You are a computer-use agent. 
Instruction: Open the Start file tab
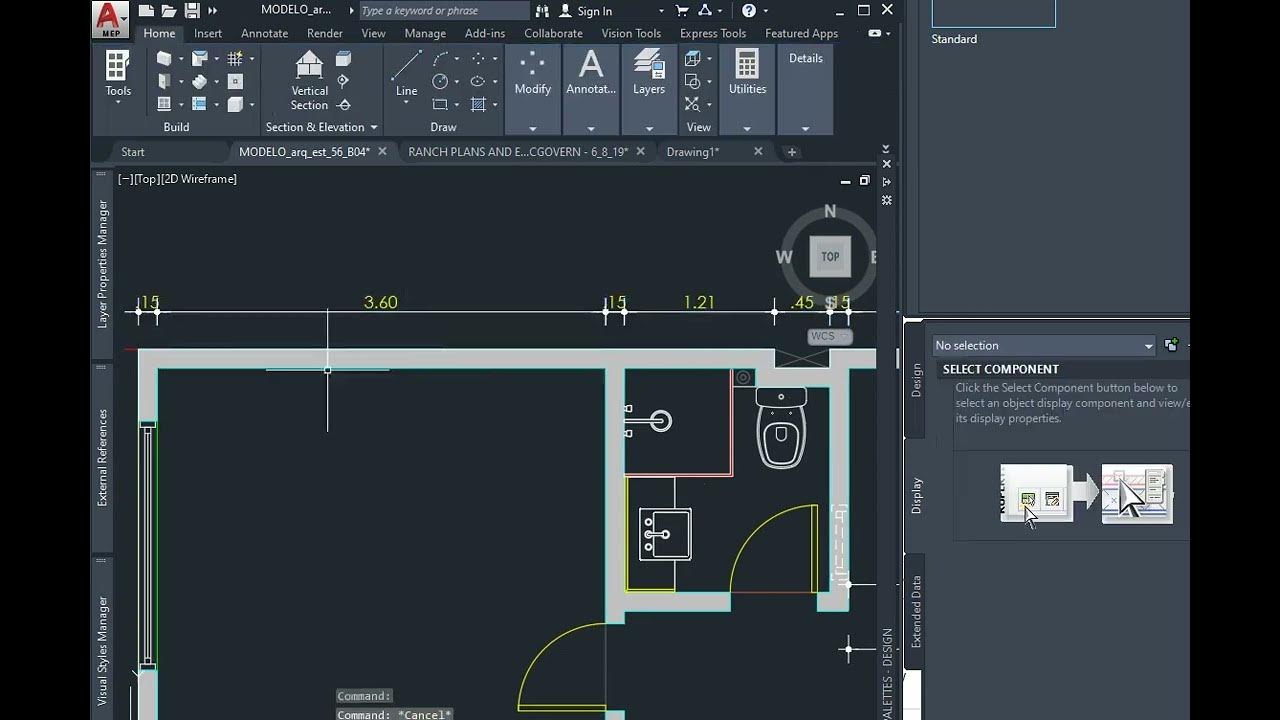click(x=133, y=152)
